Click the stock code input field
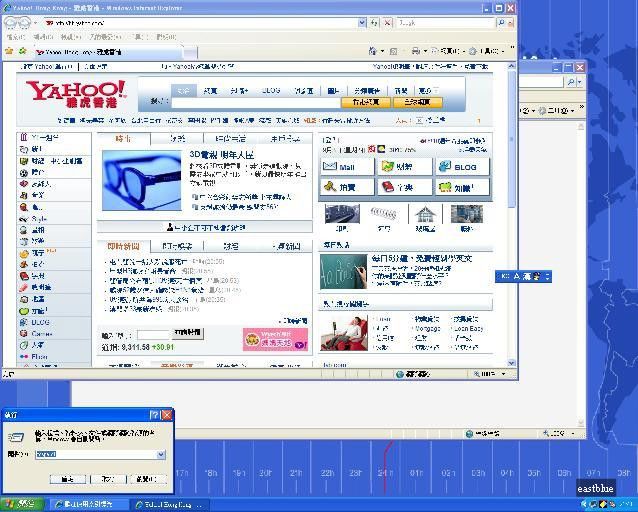This screenshot has height=512, width=638. click(153, 335)
